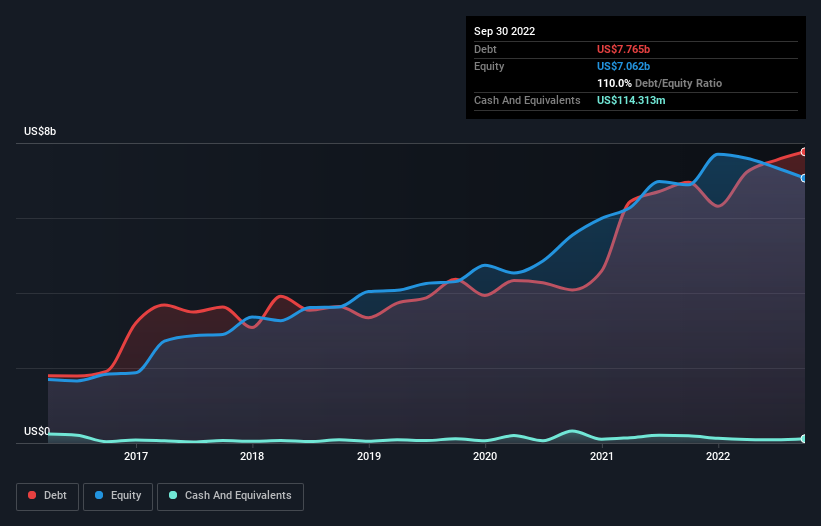This screenshot has height=526, width=821.
Task: Click the 2020 x-axis label
Action: [485, 456]
